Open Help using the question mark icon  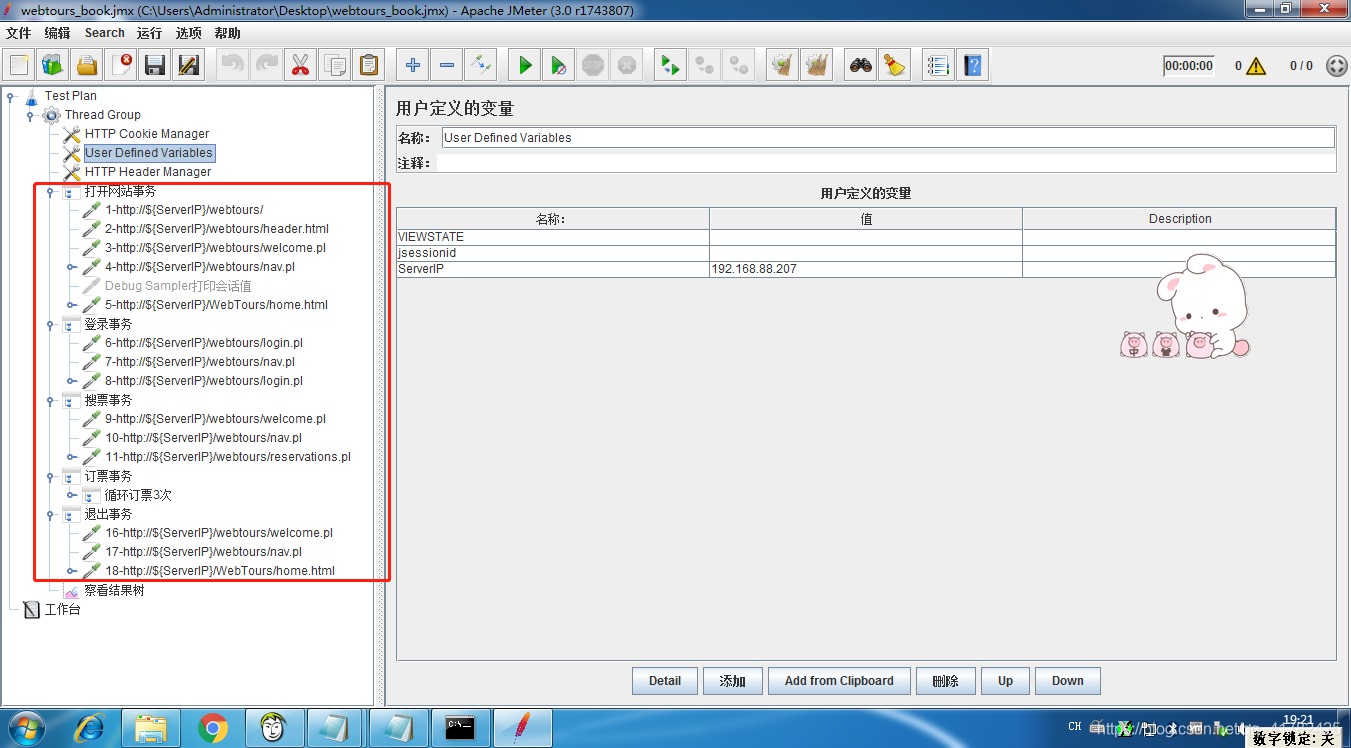tap(972, 66)
